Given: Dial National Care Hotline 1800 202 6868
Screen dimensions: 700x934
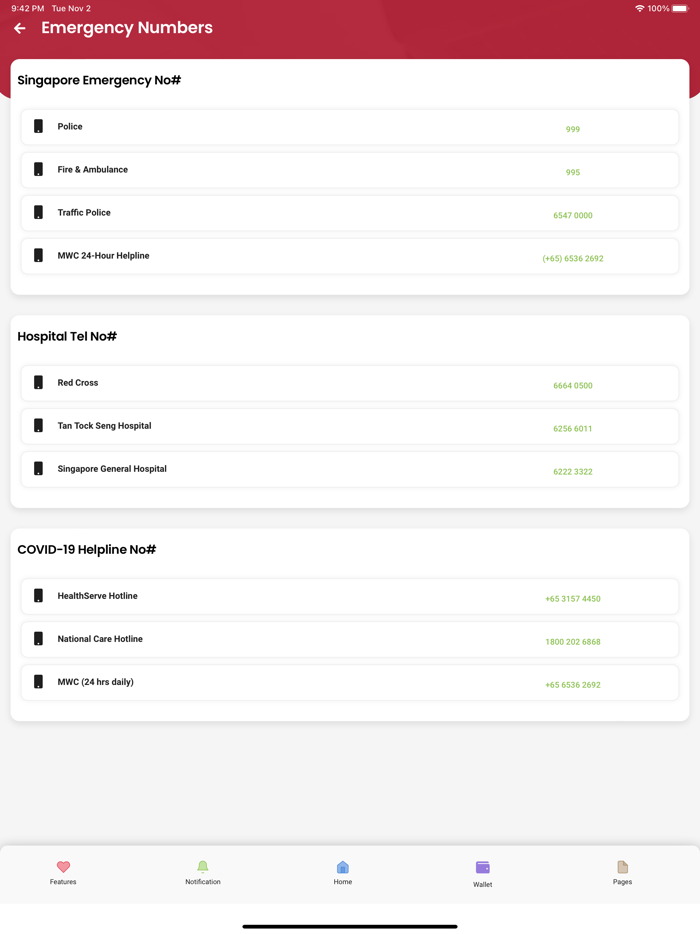Looking at the screenshot, I should coord(573,642).
